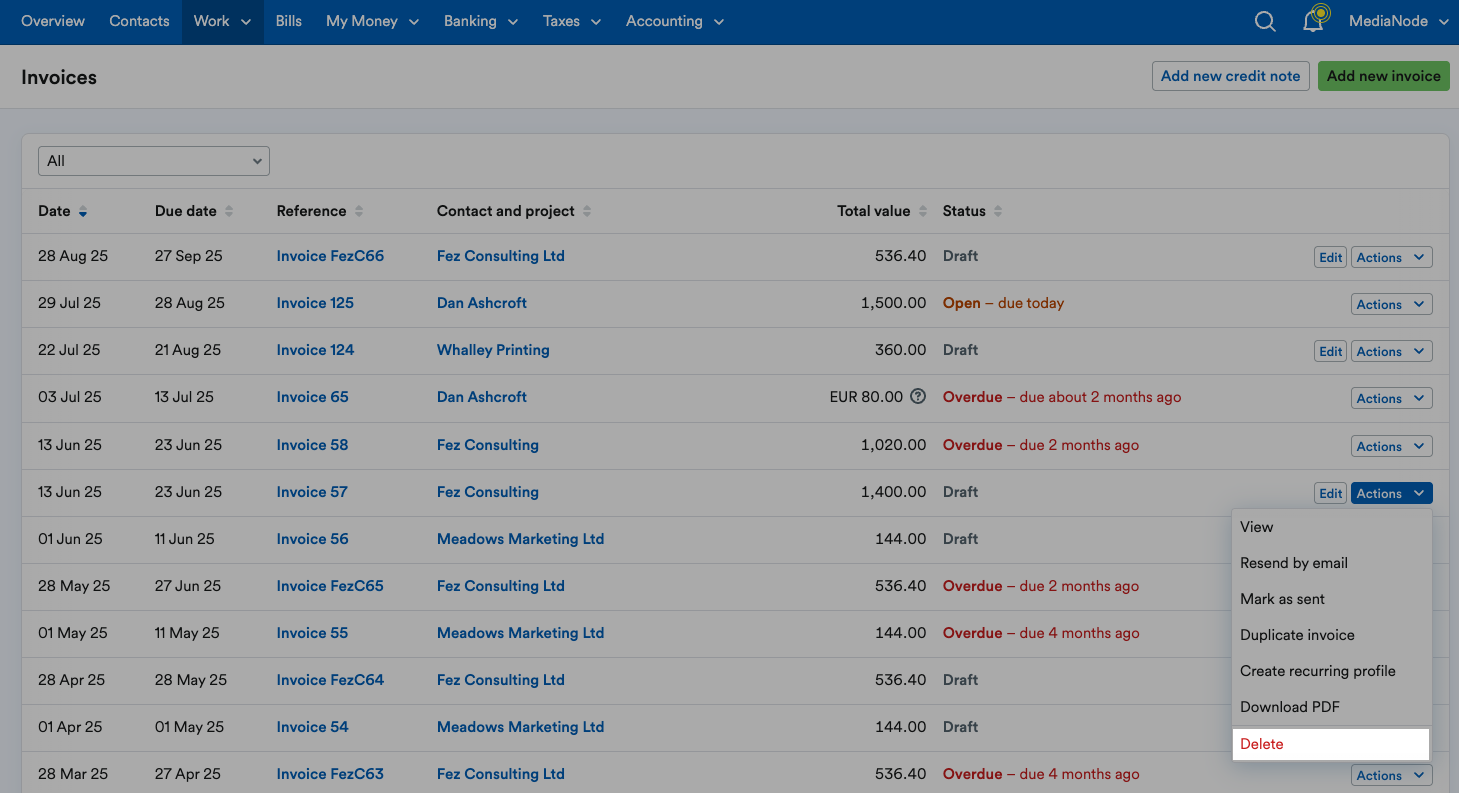The height and width of the screenshot is (793, 1459).
Task: Open Invoice 55 link
Action: coord(312,633)
